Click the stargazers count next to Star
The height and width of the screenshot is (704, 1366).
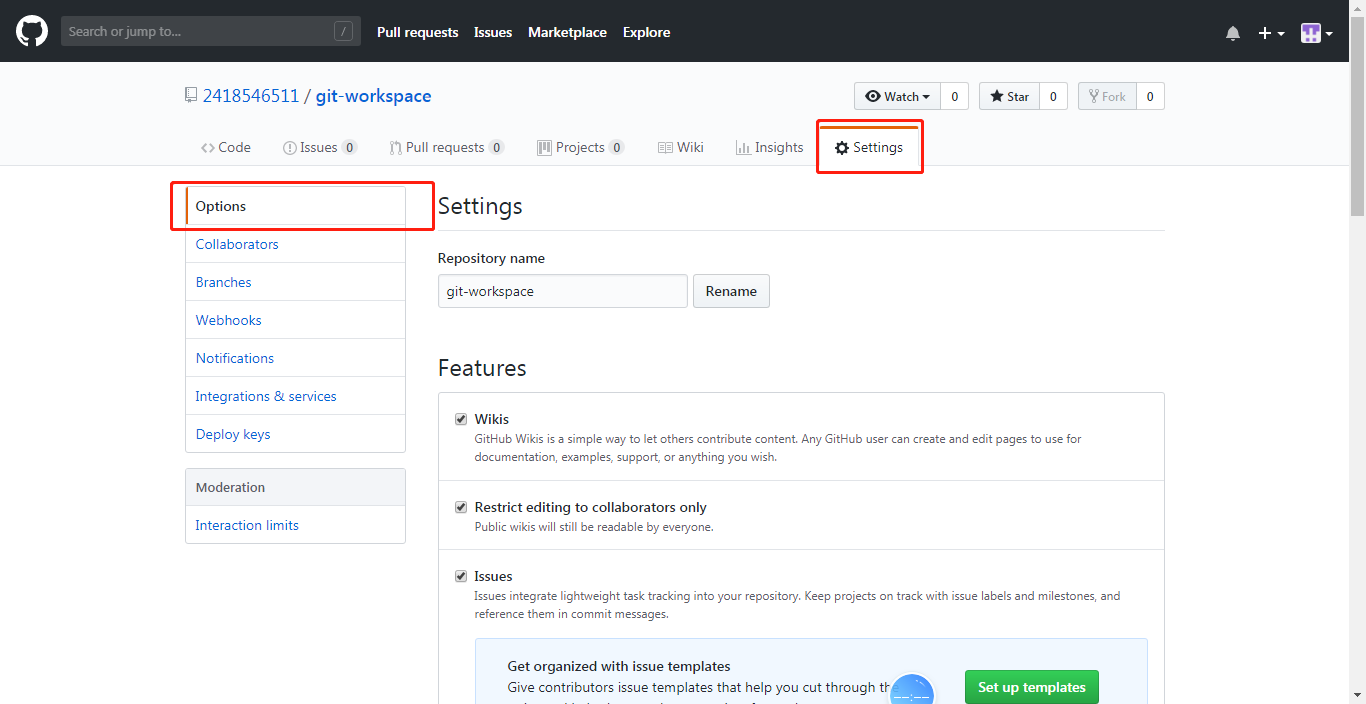pos(1053,96)
